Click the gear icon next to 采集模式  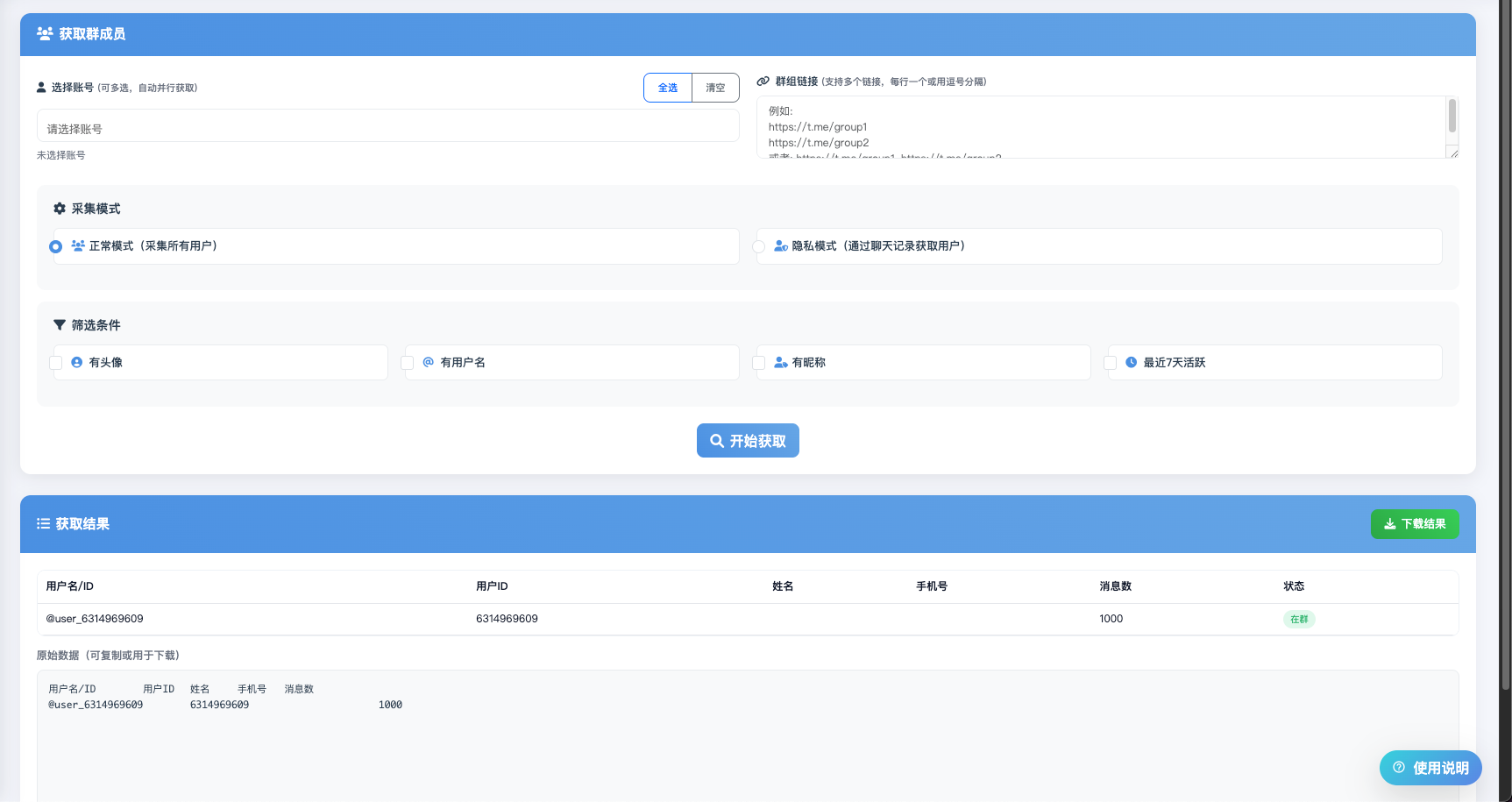[60, 209]
